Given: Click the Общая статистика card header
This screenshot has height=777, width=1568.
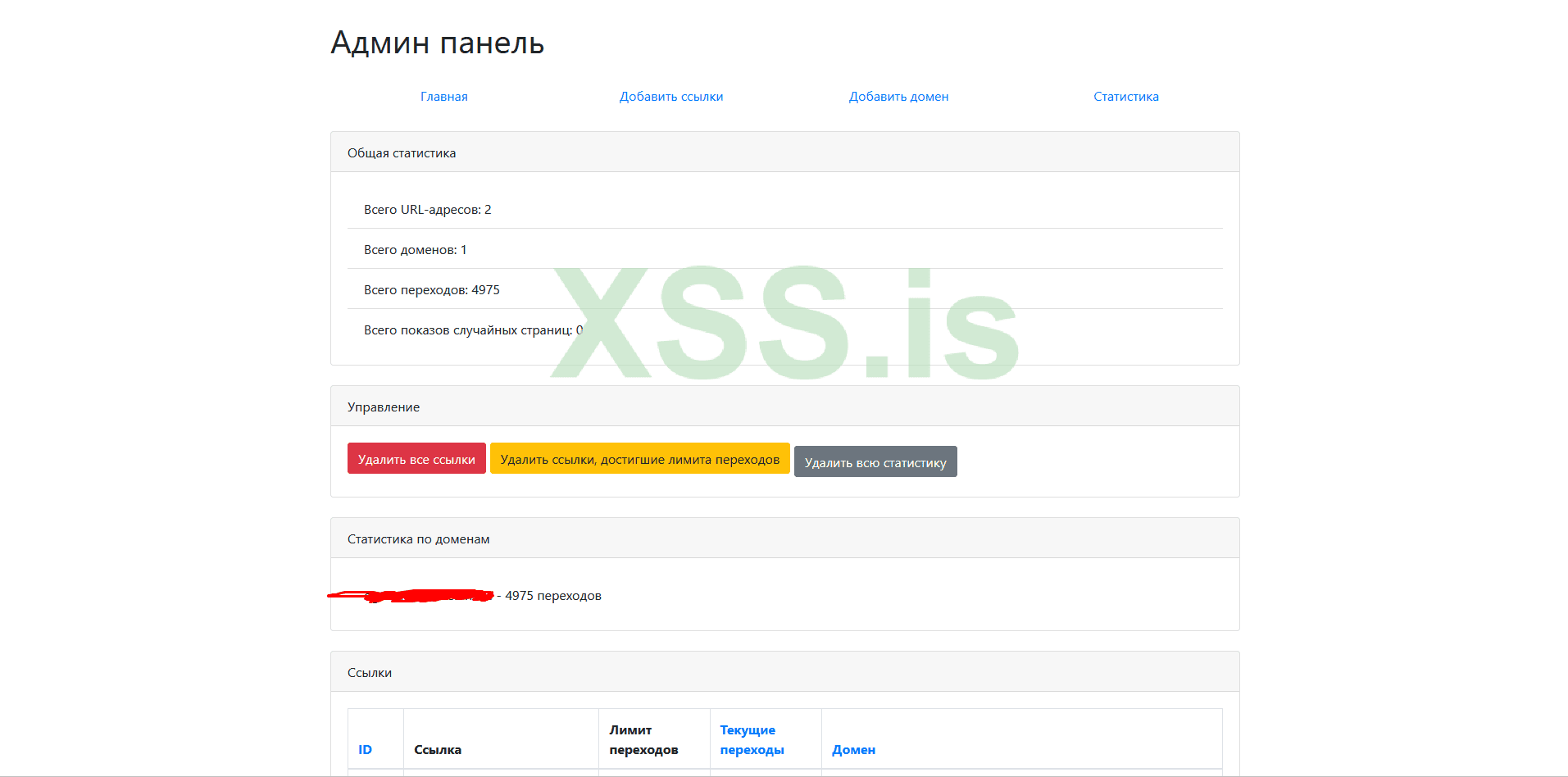Looking at the screenshot, I should (785, 152).
